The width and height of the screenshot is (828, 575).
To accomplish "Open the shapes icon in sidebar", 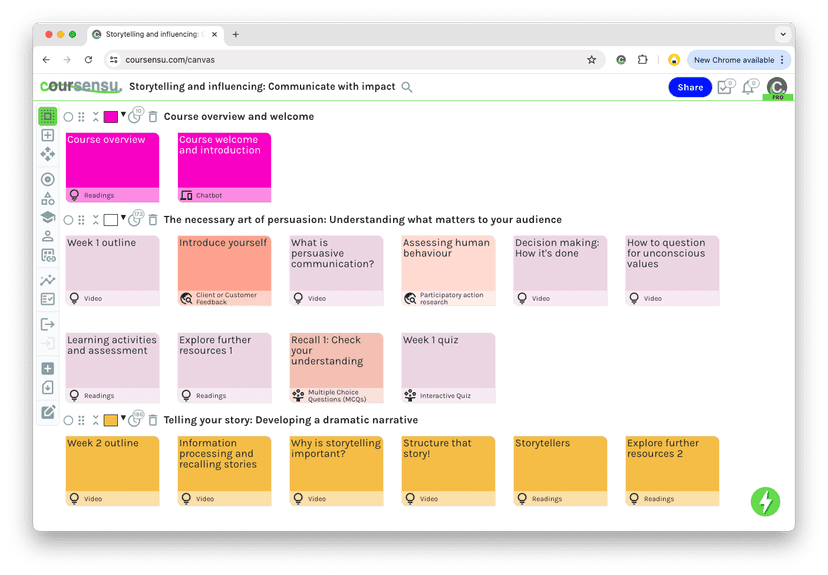I will [48, 199].
